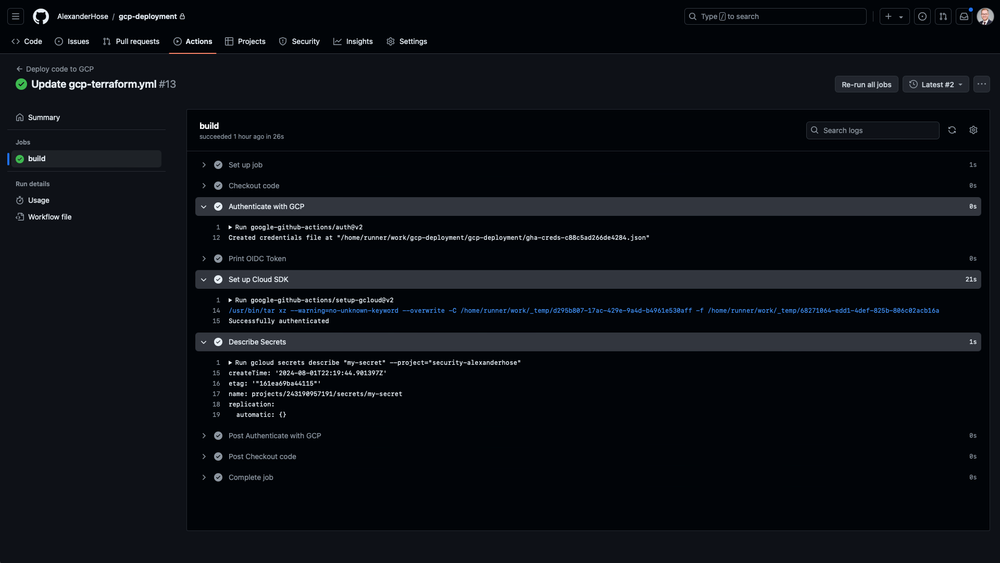Open the three-dot workflow options menu
Image resolution: width=1000 pixels, height=563 pixels.
click(x=982, y=84)
